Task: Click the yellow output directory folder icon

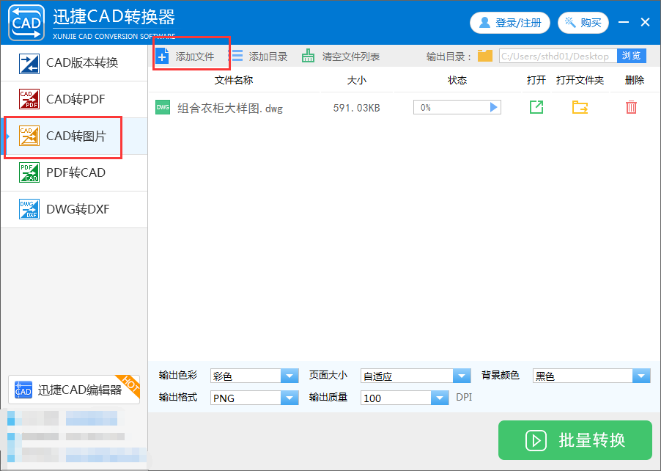Action: [x=485, y=56]
